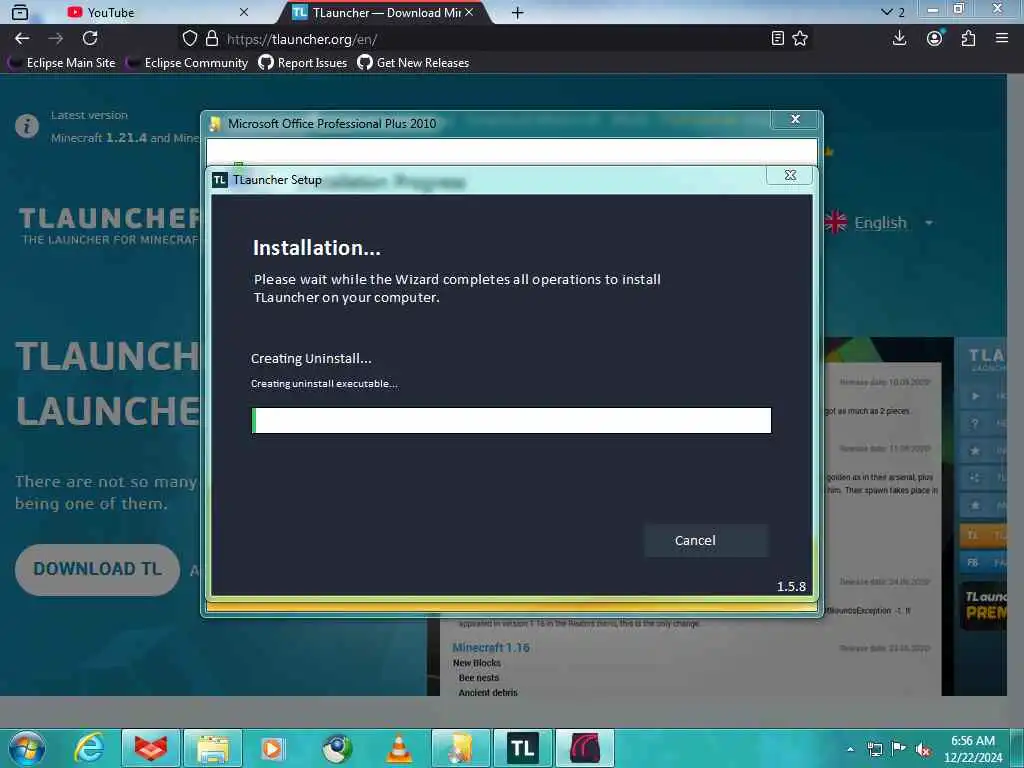Open the extensions puzzle icon
Screen dimensions: 1024x768
click(968, 39)
